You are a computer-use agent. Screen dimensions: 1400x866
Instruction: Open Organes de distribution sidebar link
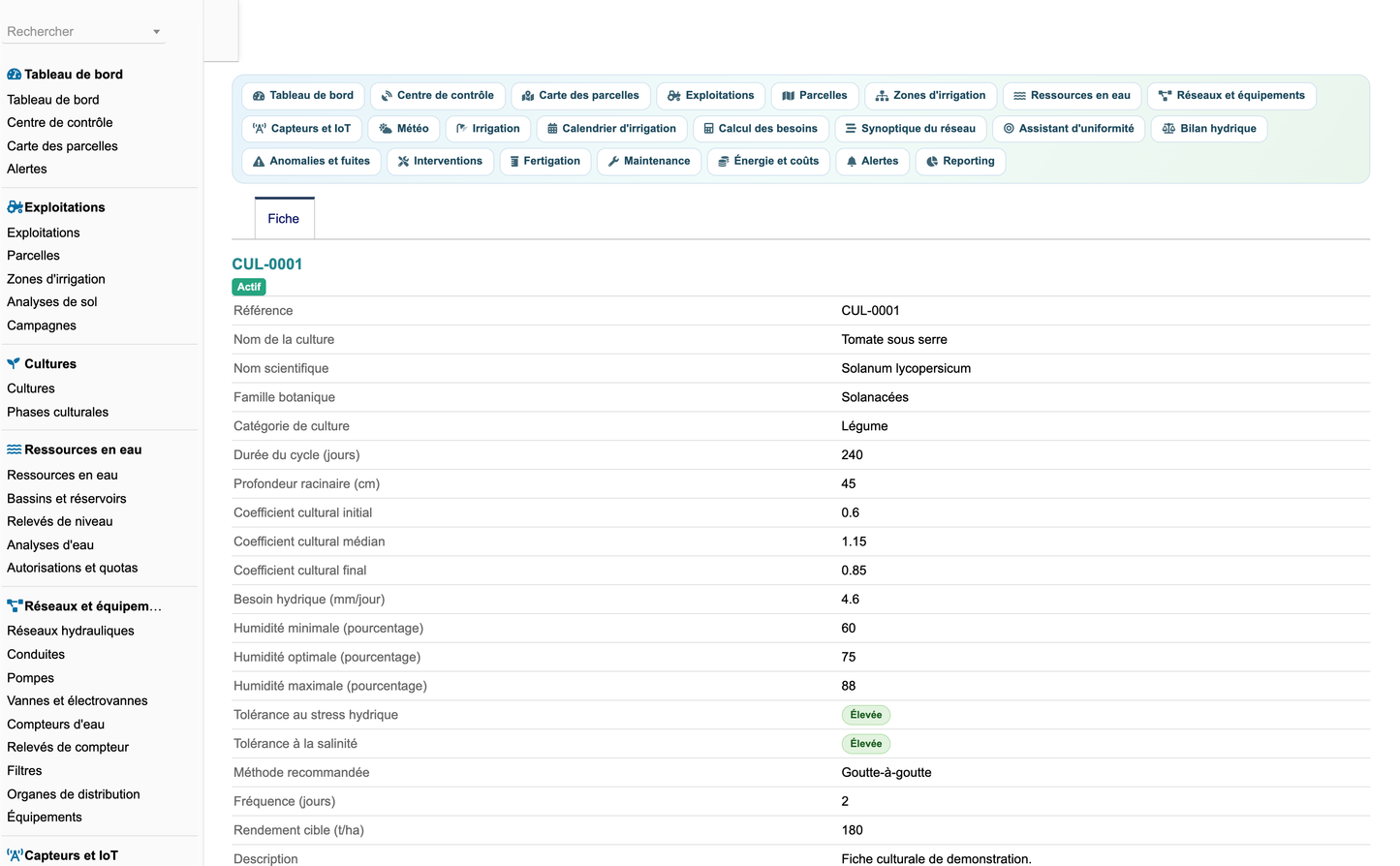coord(74,794)
